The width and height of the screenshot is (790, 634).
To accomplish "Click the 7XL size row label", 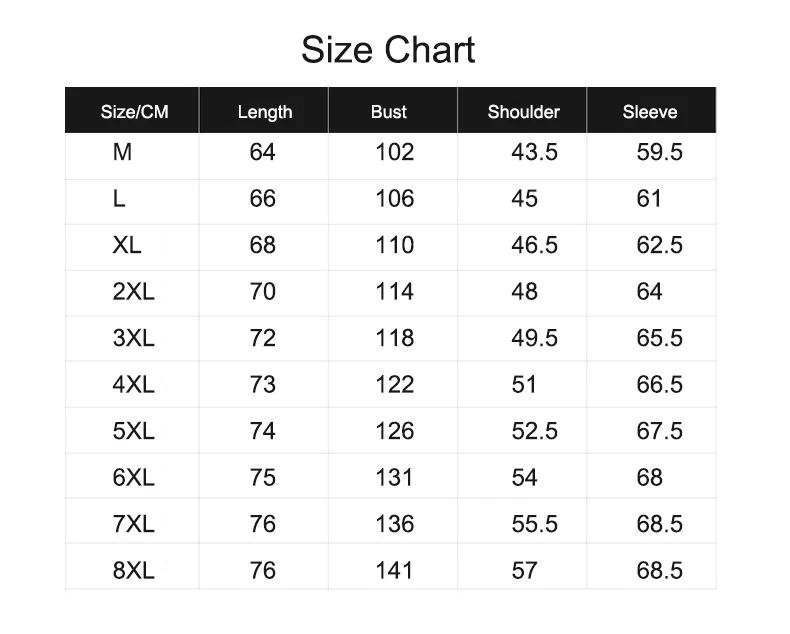I will (134, 524).
